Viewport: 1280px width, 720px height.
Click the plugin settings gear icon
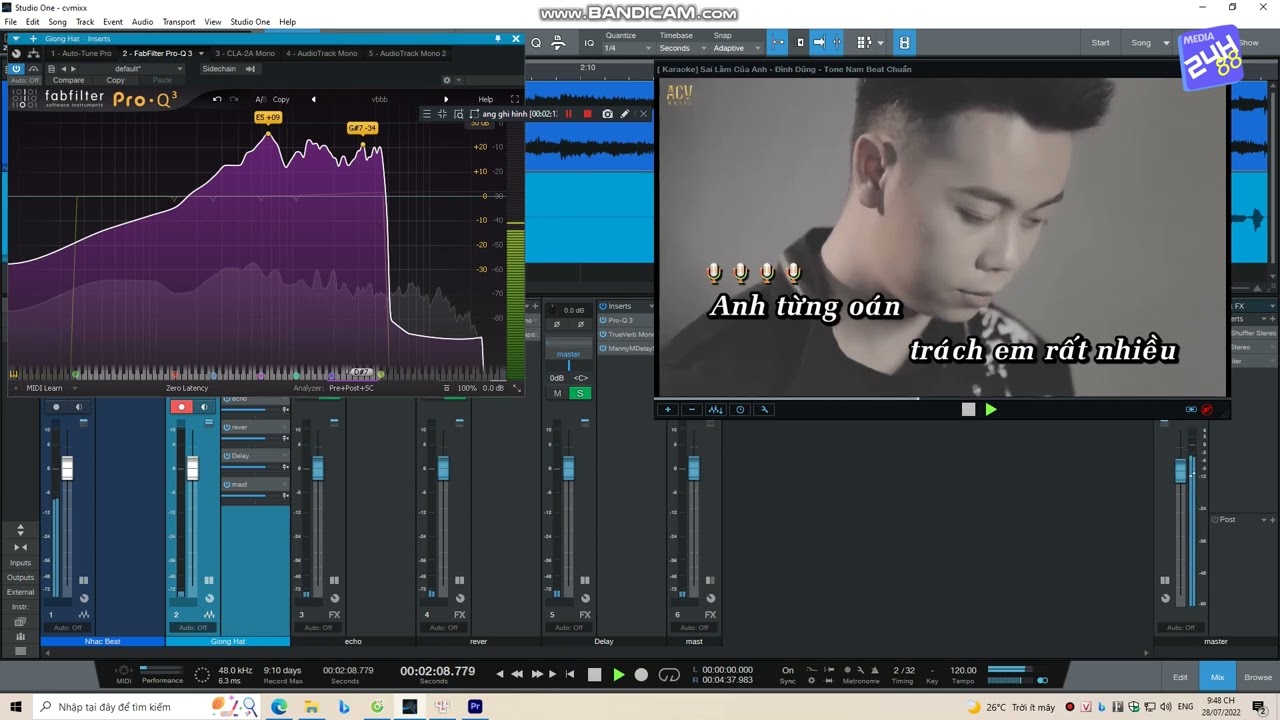click(x=447, y=80)
